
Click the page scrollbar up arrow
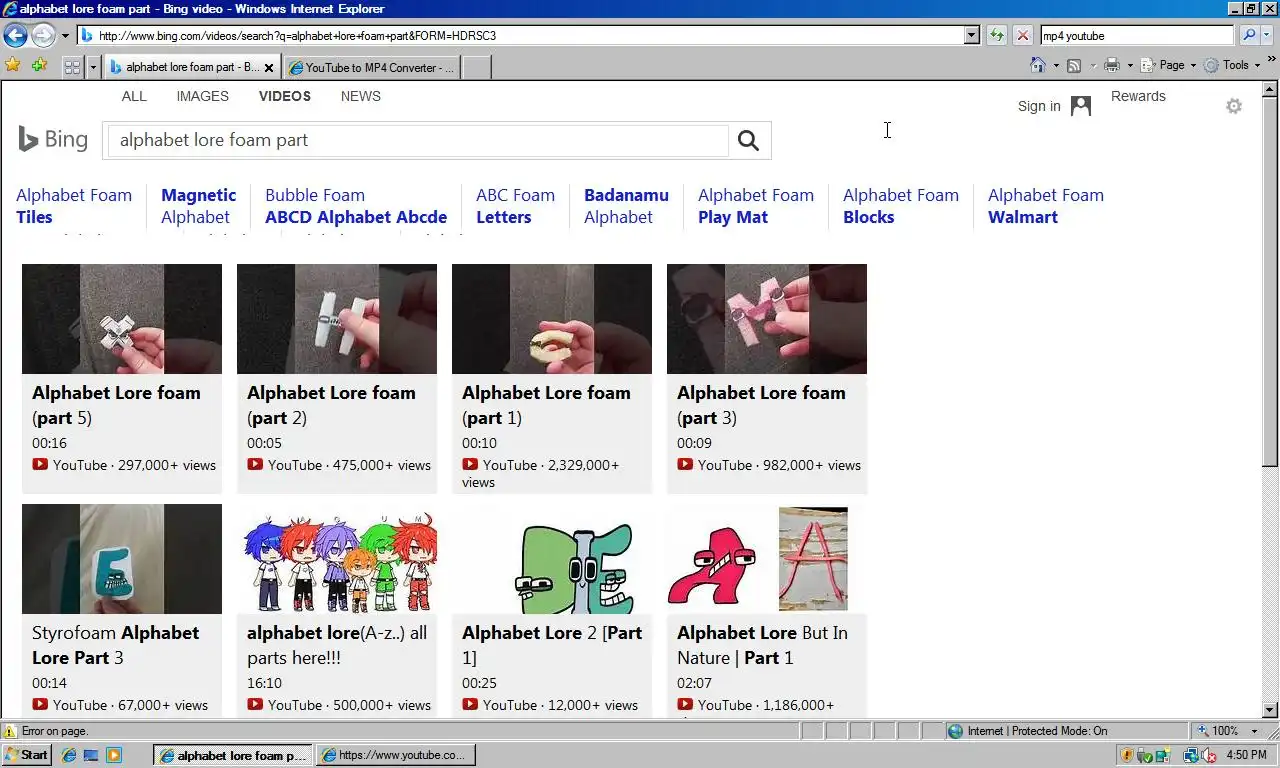point(1270,89)
